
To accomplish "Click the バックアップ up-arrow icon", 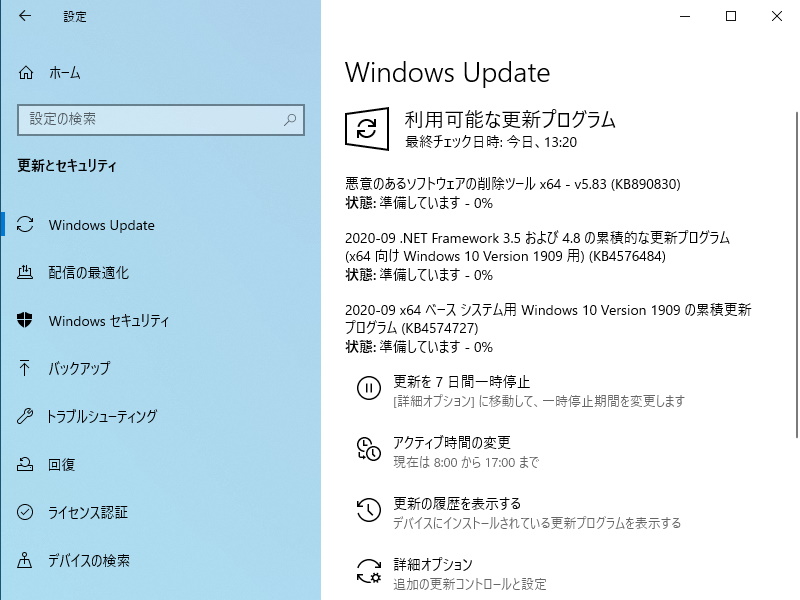I will tap(24, 368).
